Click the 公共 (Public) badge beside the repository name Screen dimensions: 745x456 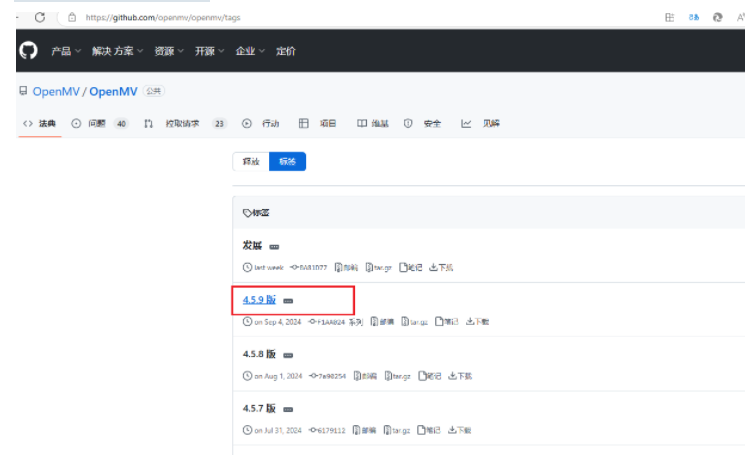point(153,91)
